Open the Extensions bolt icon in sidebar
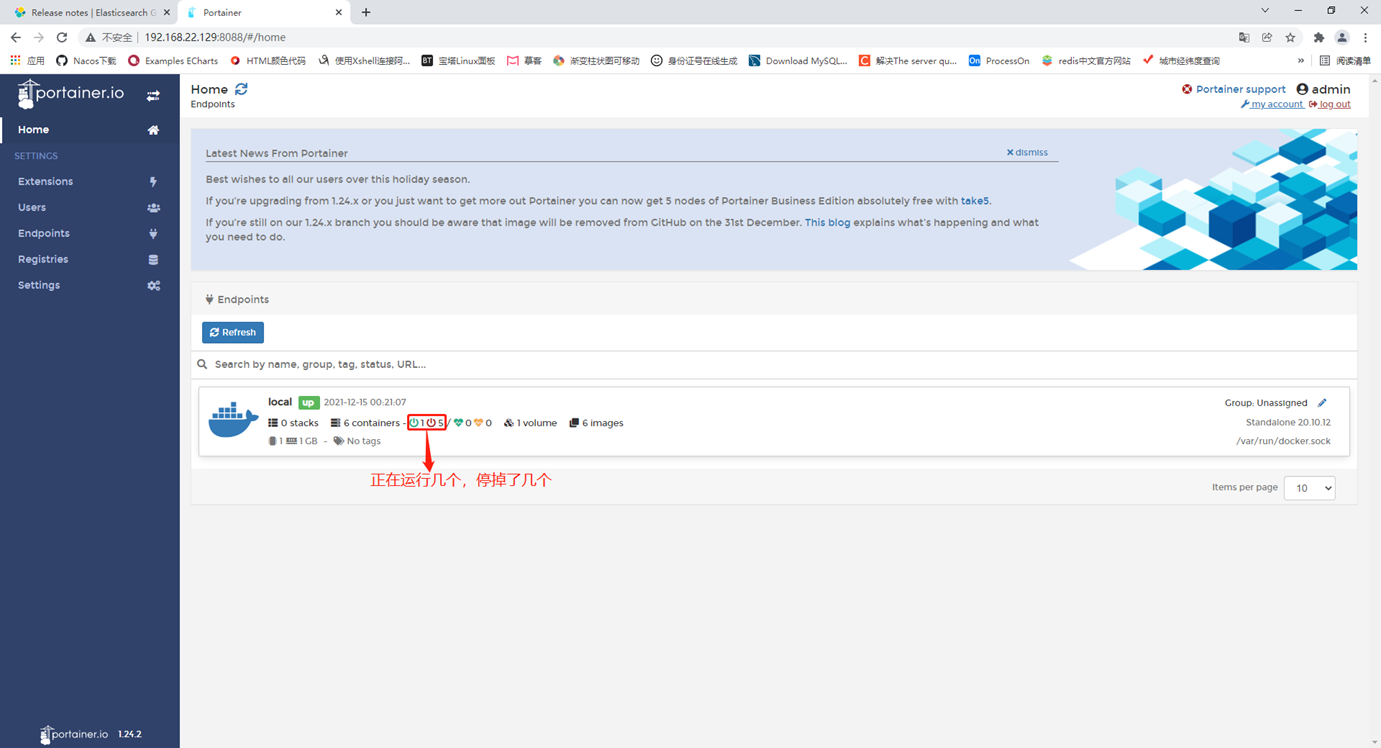The height and width of the screenshot is (748, 1381). pos(153,182)
